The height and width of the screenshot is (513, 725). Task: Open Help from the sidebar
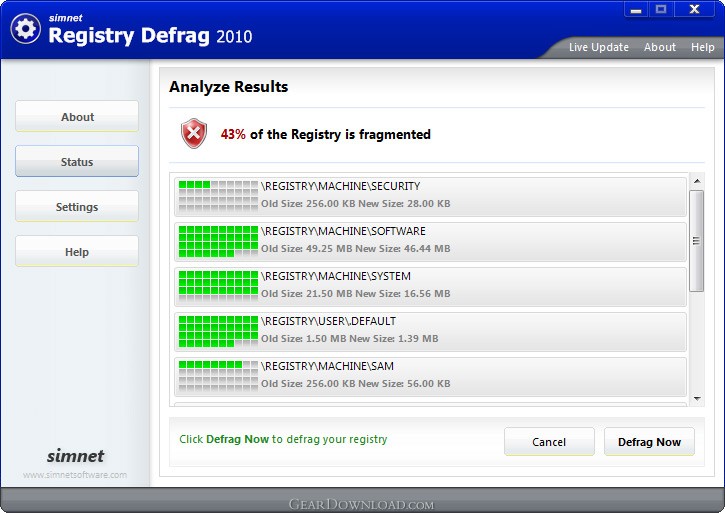pyautogui.click(x=77, y=252)
